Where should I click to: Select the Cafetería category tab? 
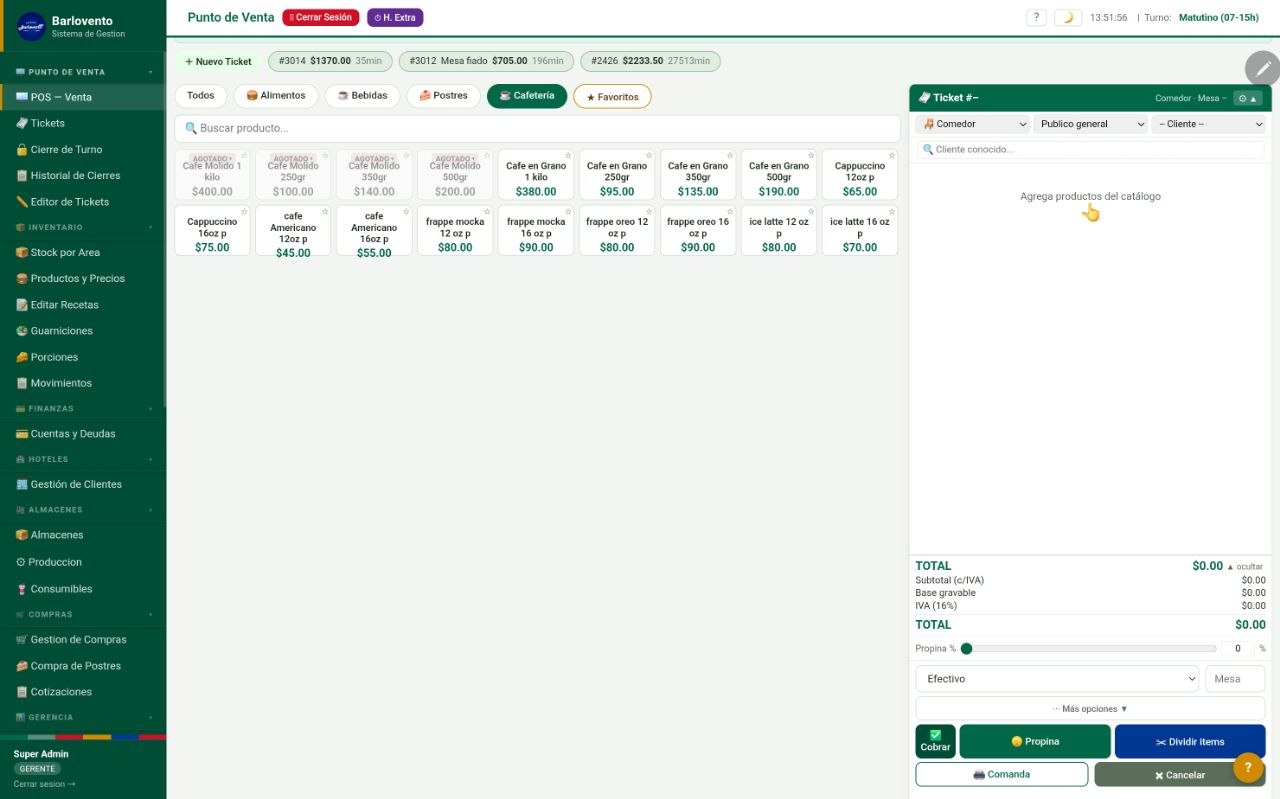point(527,96)
